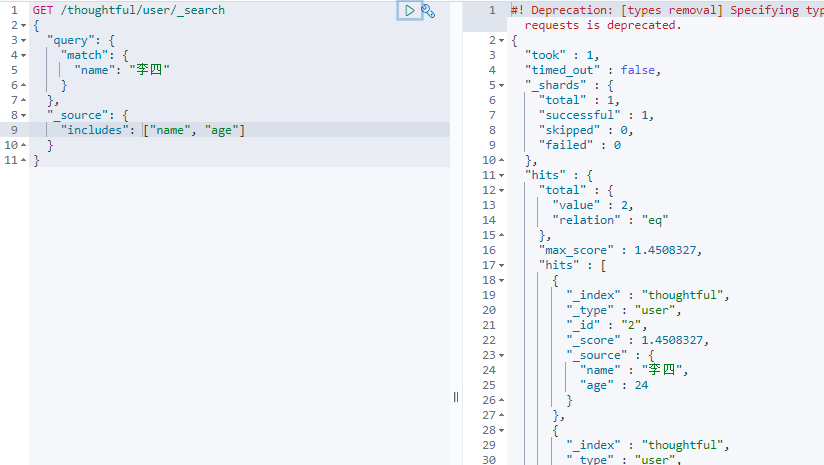The image size is (824, 465).
Task: Click "skipped" : 0 in response
Action: pos(586,130)
